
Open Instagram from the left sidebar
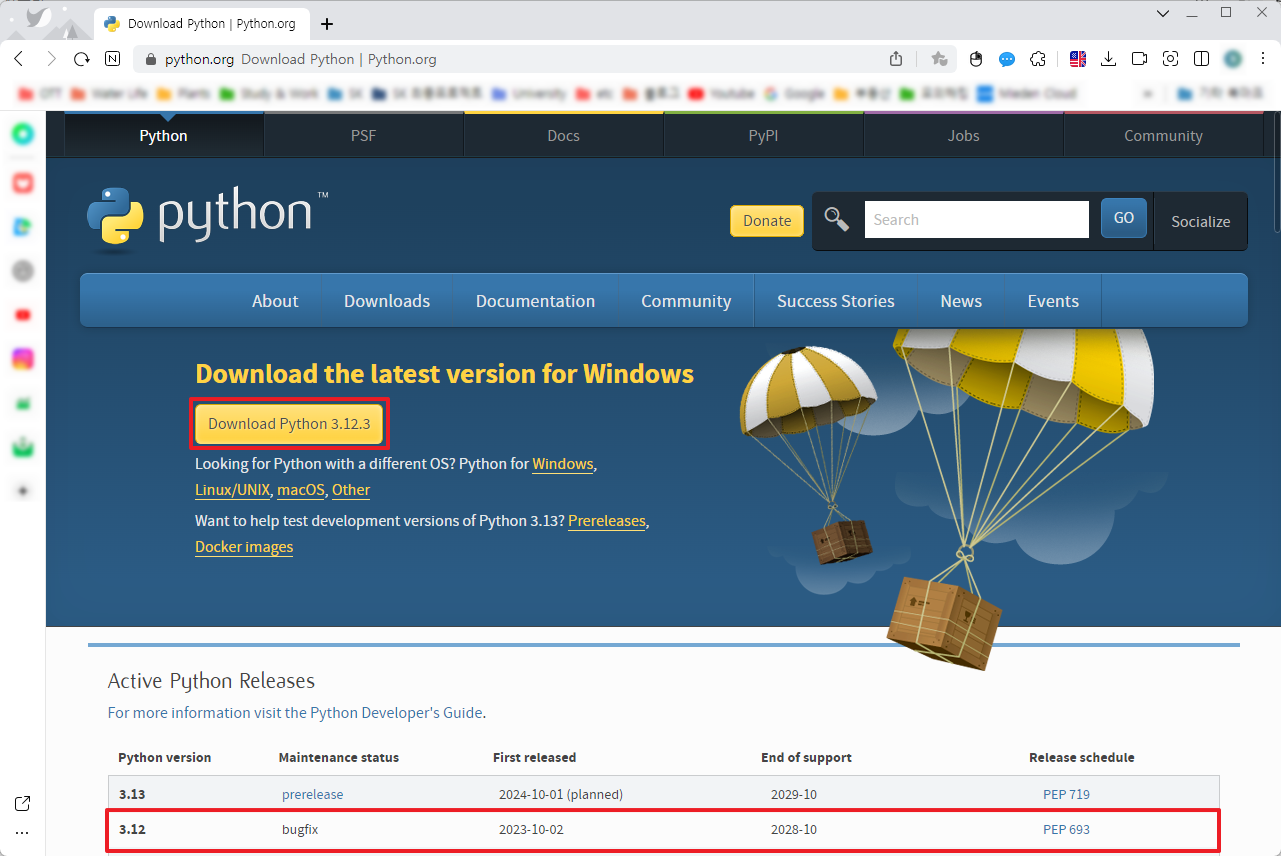tap(22, 359)
